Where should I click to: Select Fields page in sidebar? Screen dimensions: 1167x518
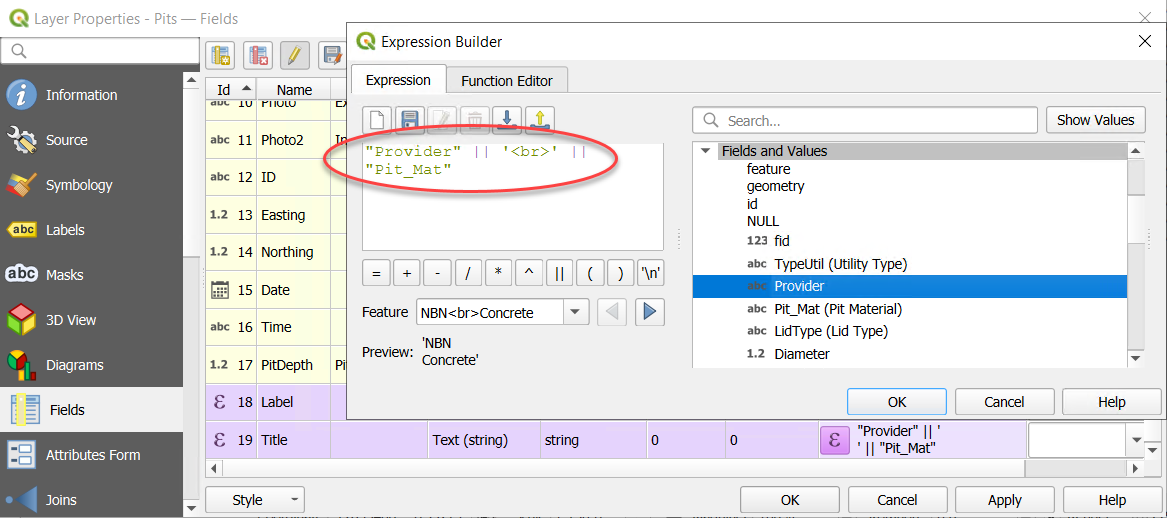[92, 410]
